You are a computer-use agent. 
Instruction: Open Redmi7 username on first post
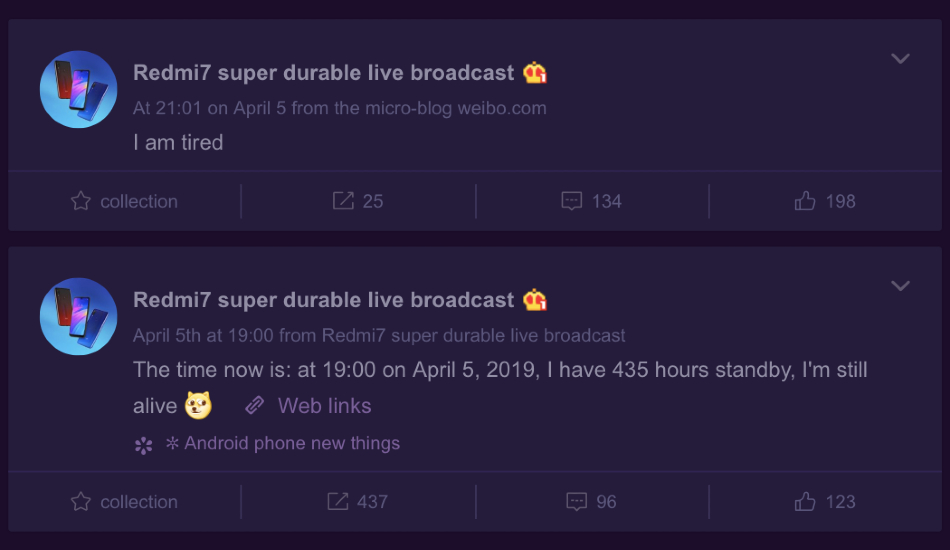tap(324, 73)
